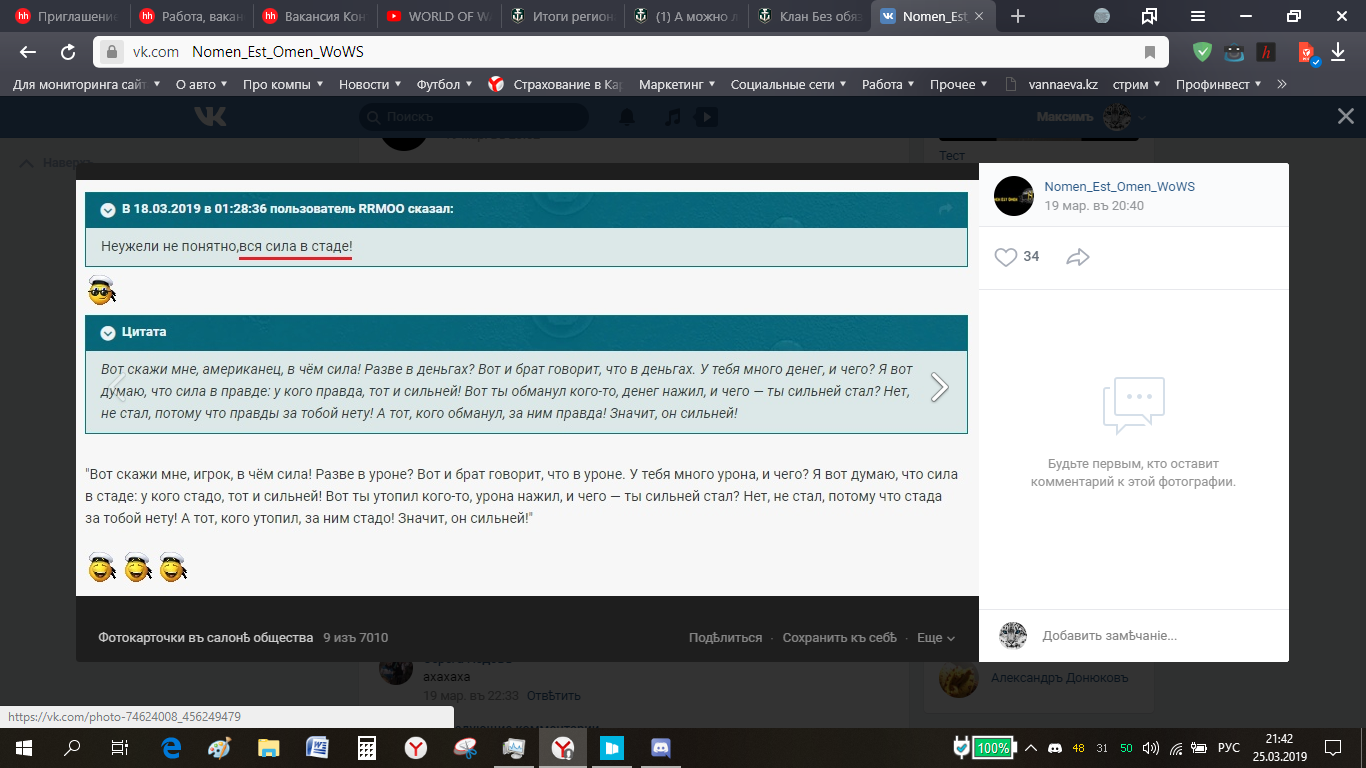The width and height of the screenshot is (1366, 768).
Task: Open browser downloads arrow icon
Action: tap(1338, 52)
